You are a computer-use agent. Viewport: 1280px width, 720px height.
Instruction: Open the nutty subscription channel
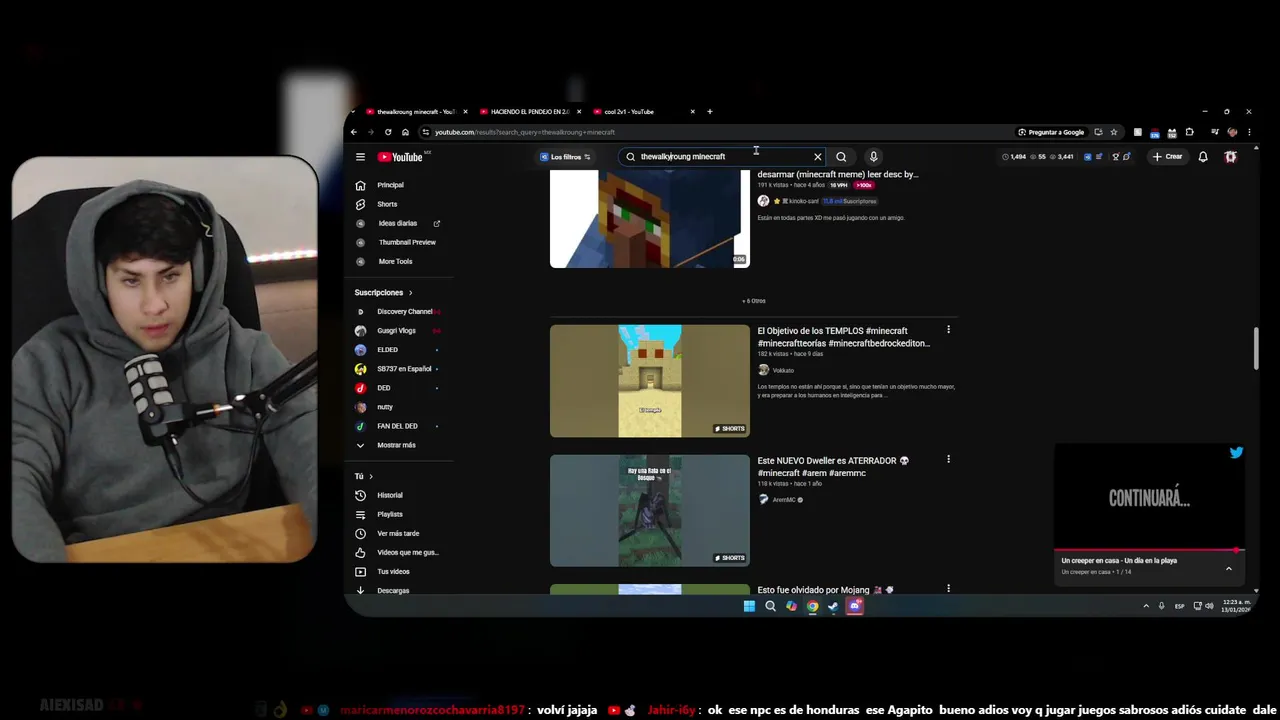tap(399, 407)
